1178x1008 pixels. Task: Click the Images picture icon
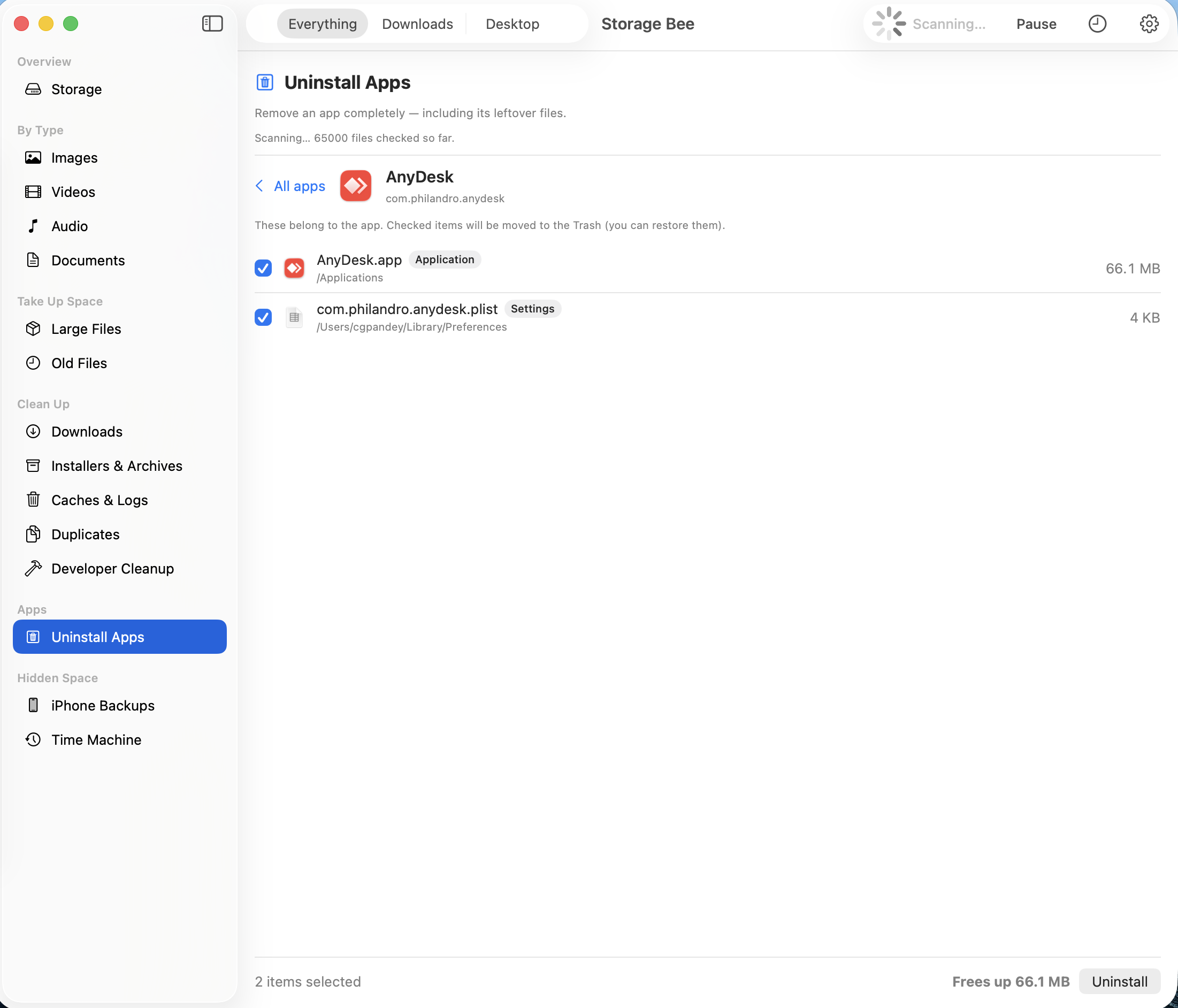point(34,157)
